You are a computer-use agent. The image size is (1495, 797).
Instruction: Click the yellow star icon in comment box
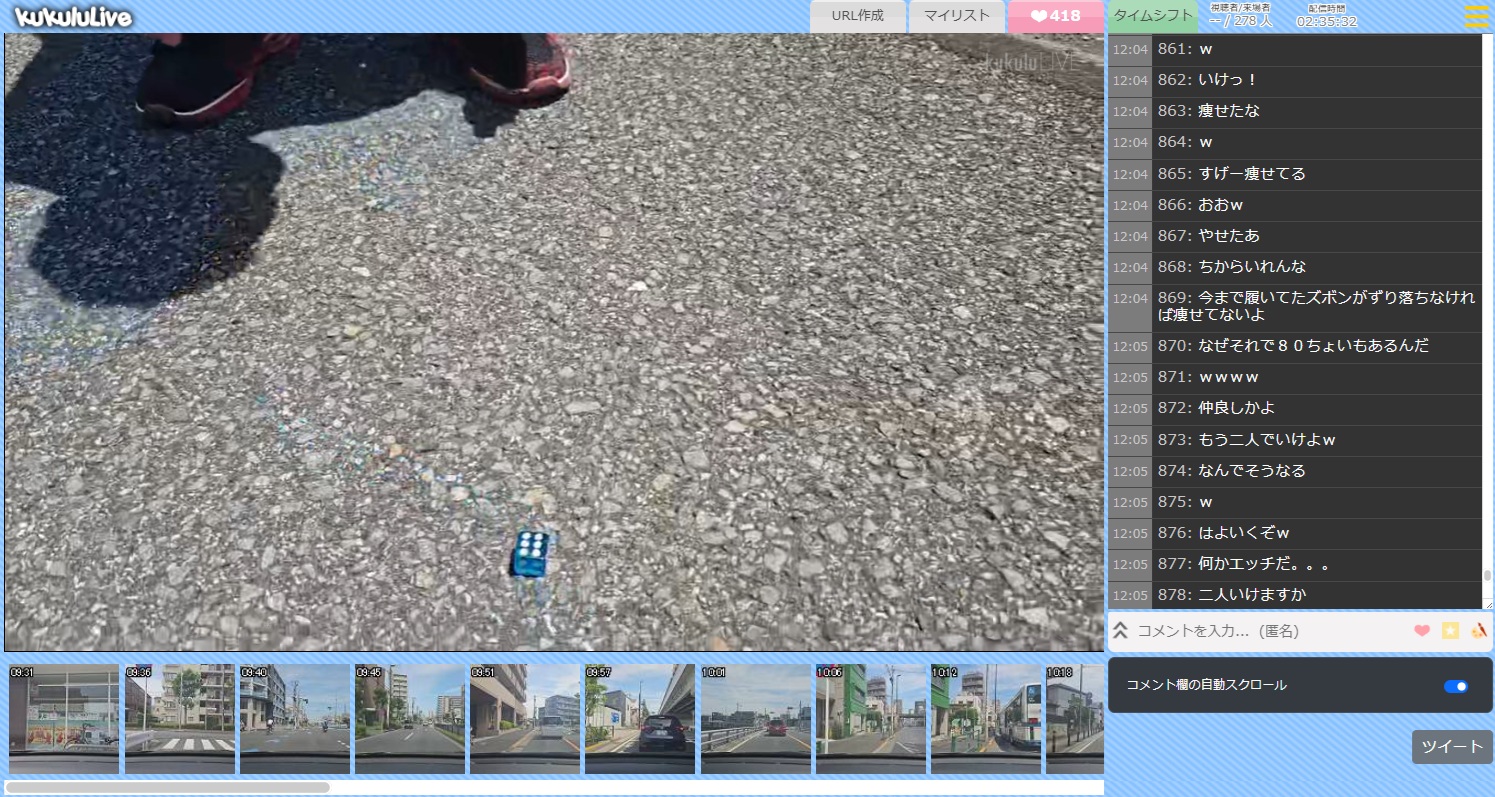point(1450,631)
